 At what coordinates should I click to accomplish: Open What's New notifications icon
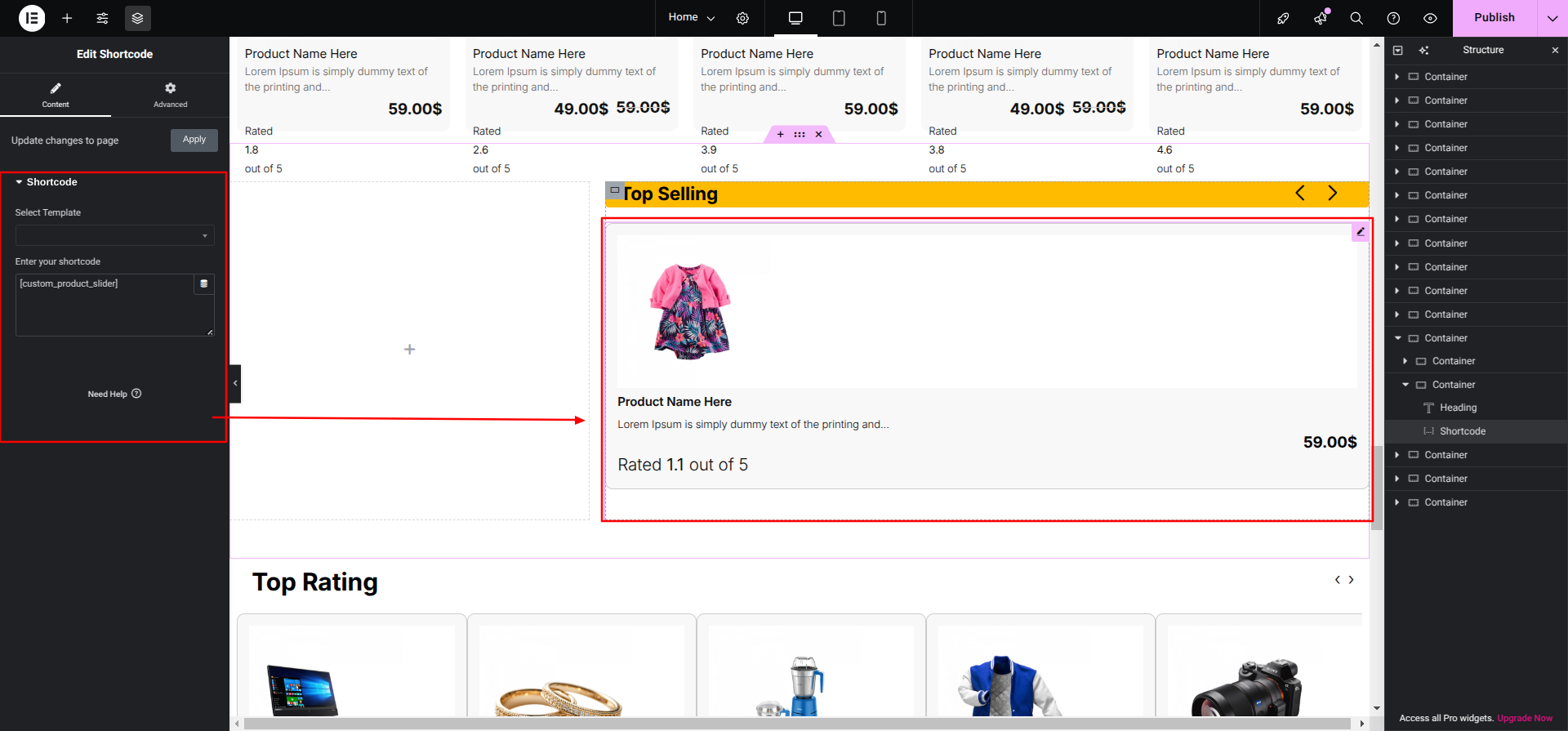[1321, 18]
